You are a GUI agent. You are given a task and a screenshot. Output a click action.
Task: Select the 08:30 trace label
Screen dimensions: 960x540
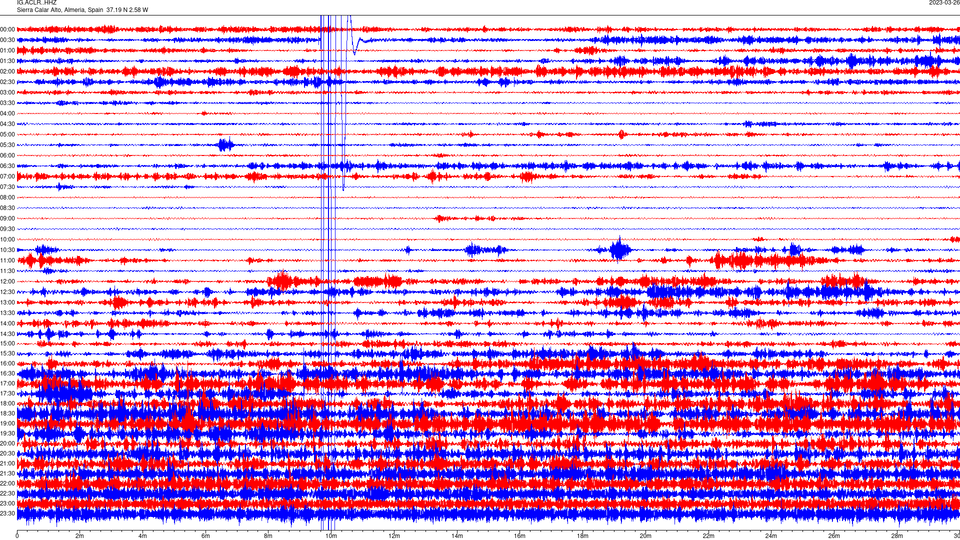7,208
